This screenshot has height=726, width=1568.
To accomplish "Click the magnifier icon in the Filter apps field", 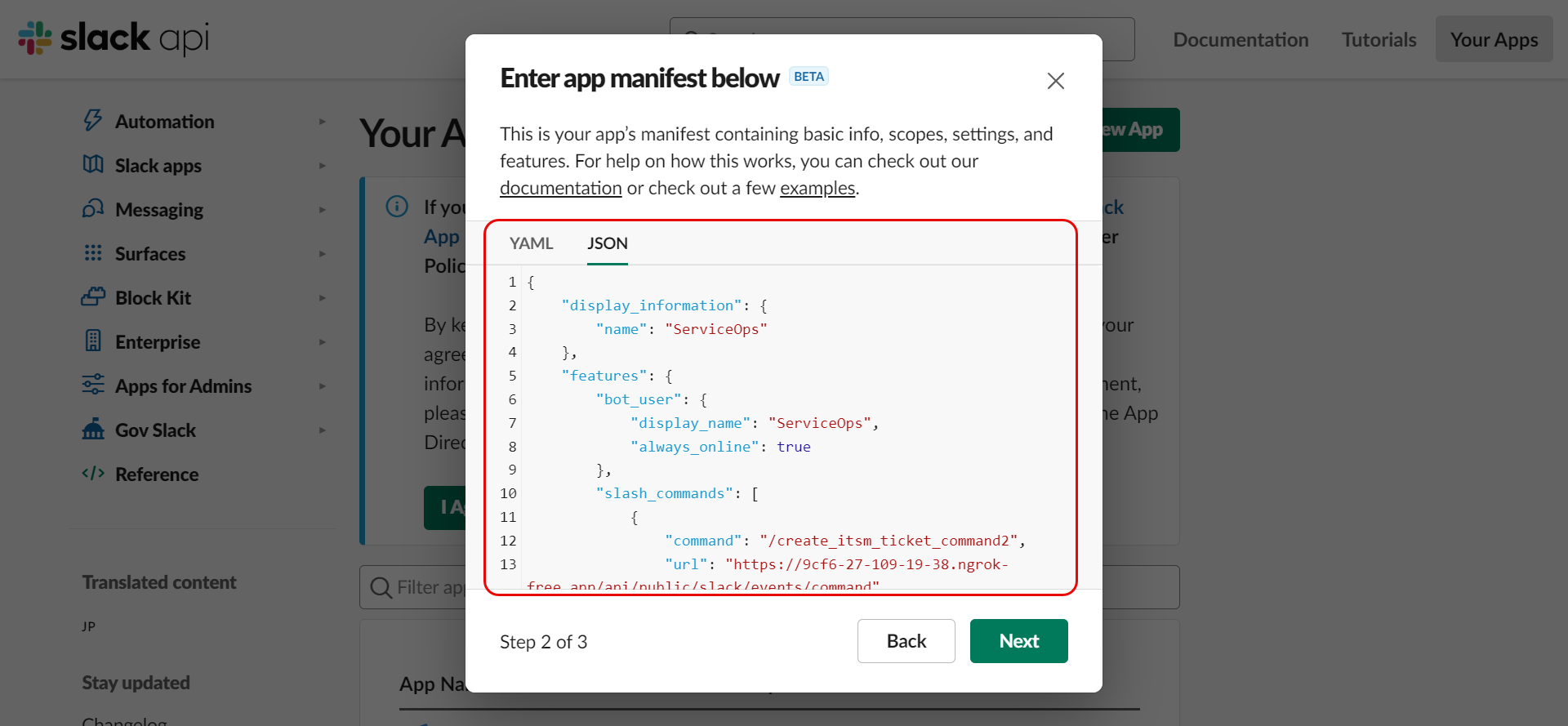I will 381,587.
